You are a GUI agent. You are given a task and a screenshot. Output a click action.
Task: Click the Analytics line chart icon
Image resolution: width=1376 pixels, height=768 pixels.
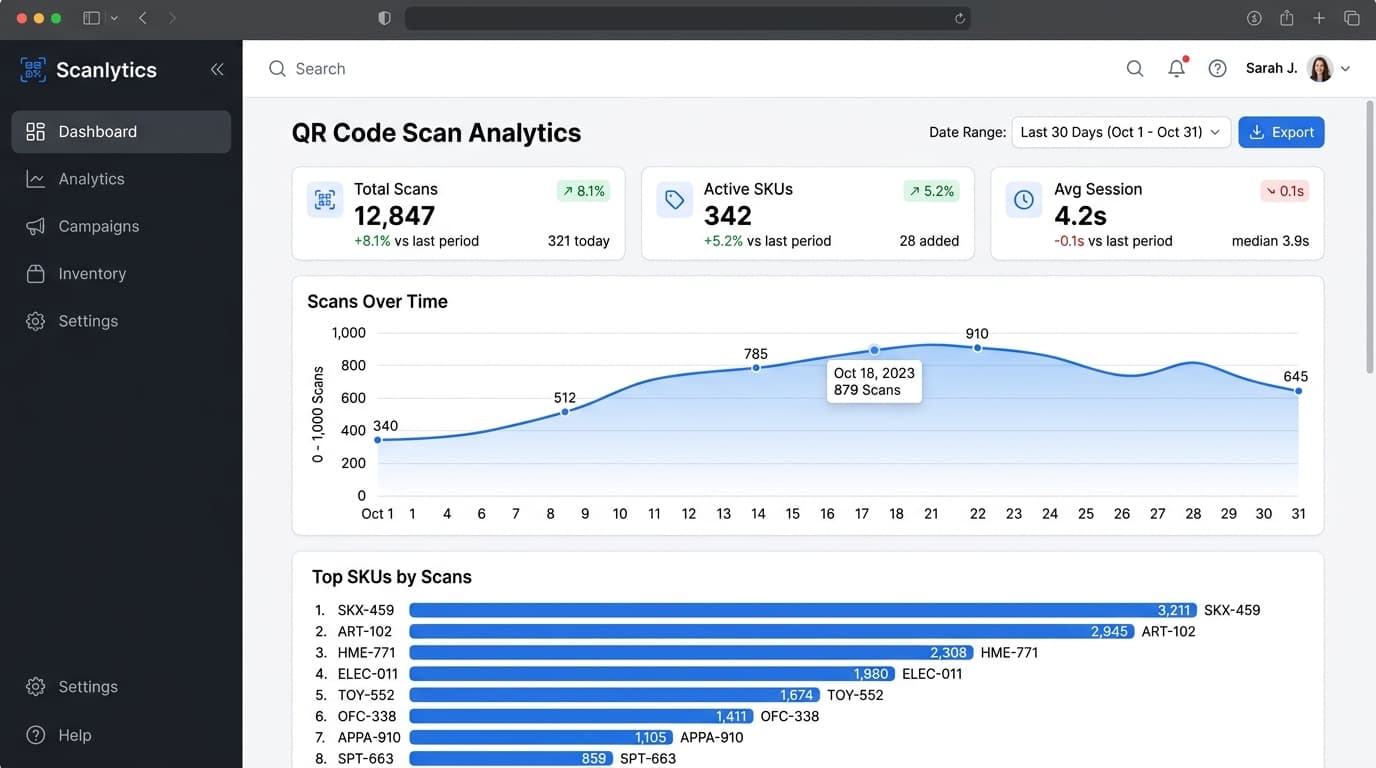point(36,179)
